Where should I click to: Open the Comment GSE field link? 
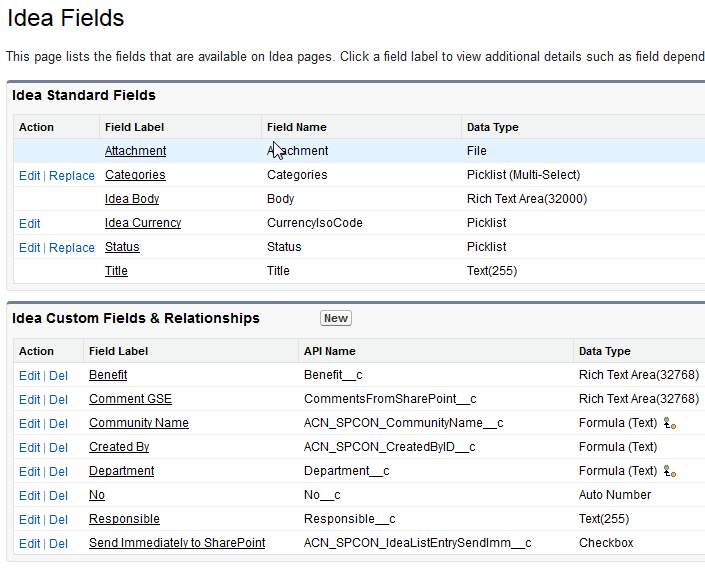coord(130,399)
